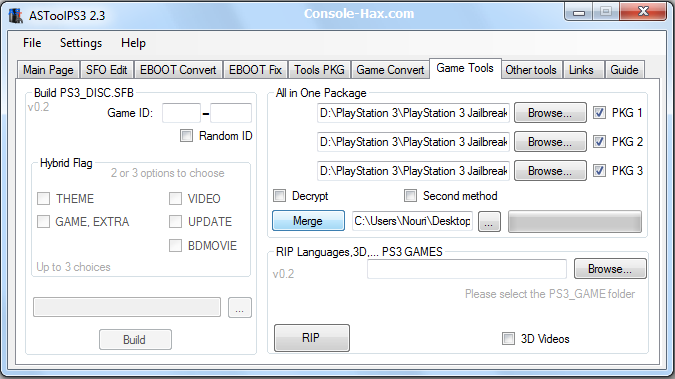This screenshot has height=379, width=675.
Task: Open the File menu
Action: (32, 43)
